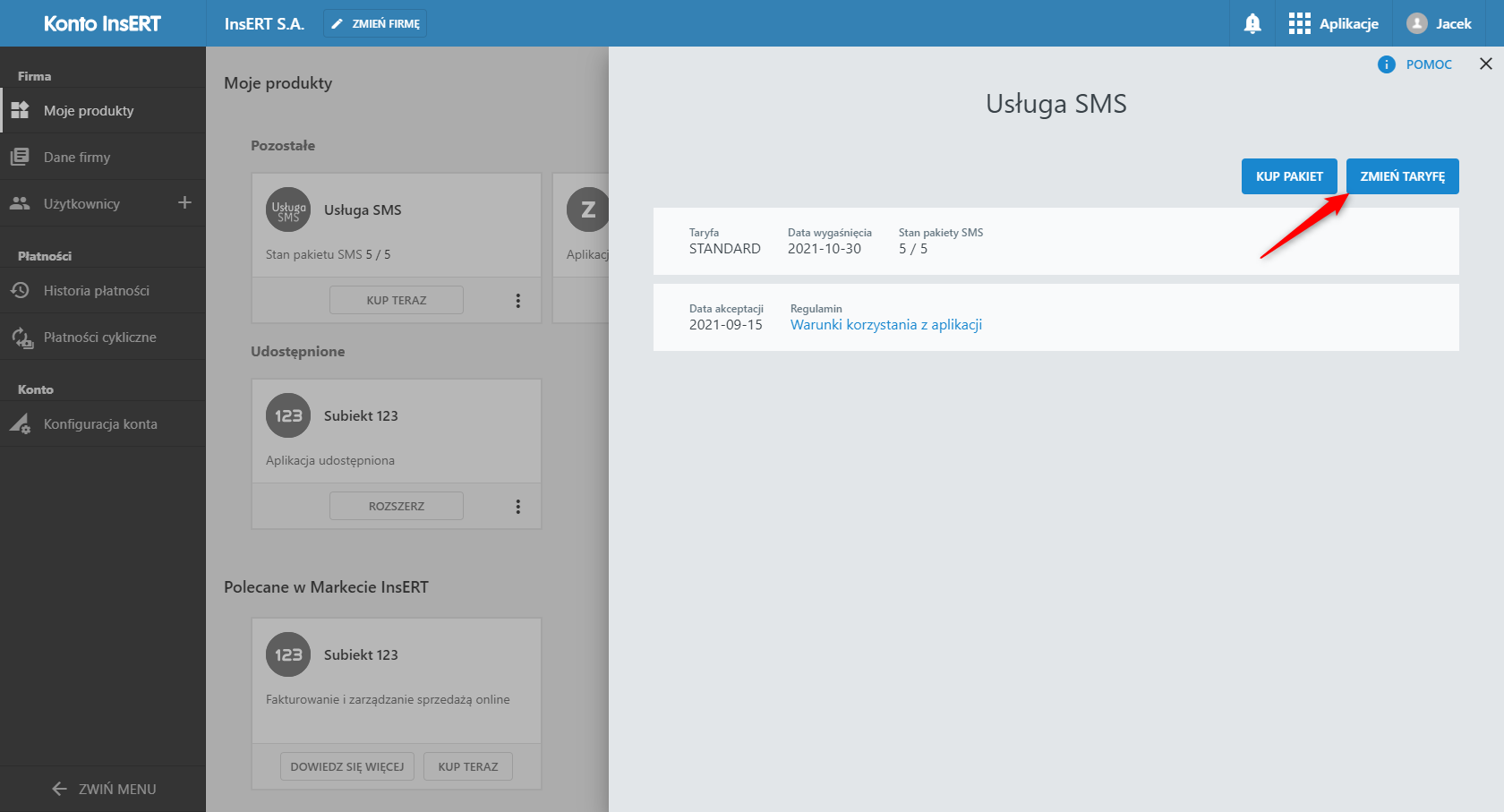
Task: Click the blue info icon beside POMOC
Action: coord(1387,64)
